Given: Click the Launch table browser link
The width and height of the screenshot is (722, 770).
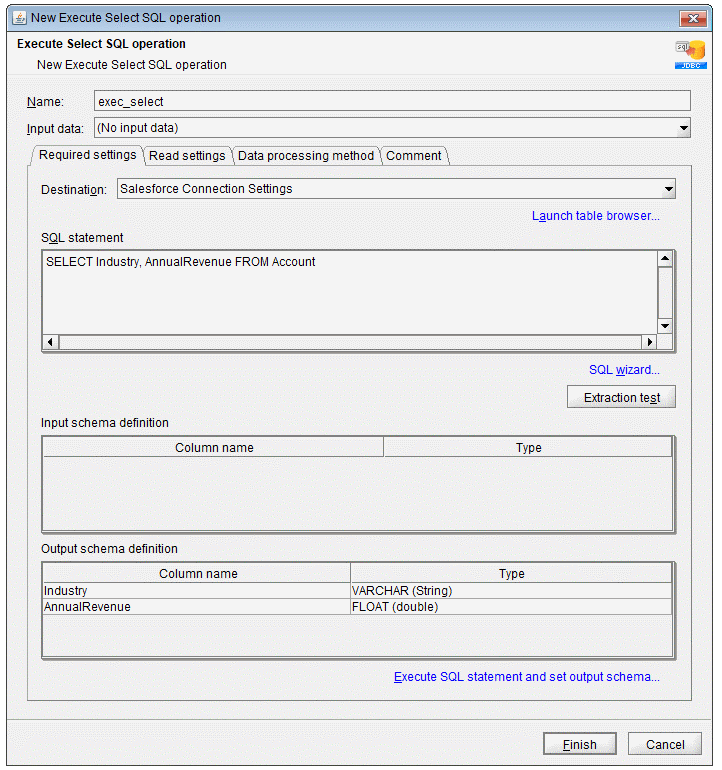Looking at the screenshot, I should point(595,215).
